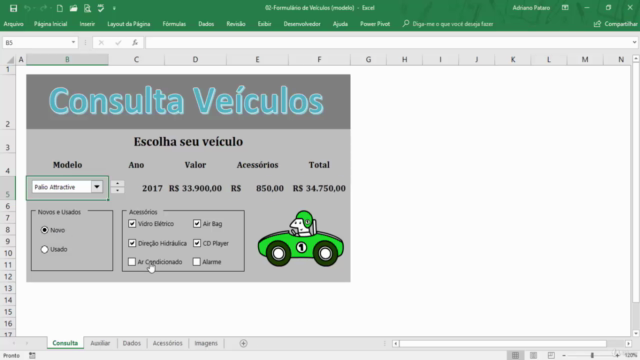
Task: Select the Novo radio button
Action: 44,230
